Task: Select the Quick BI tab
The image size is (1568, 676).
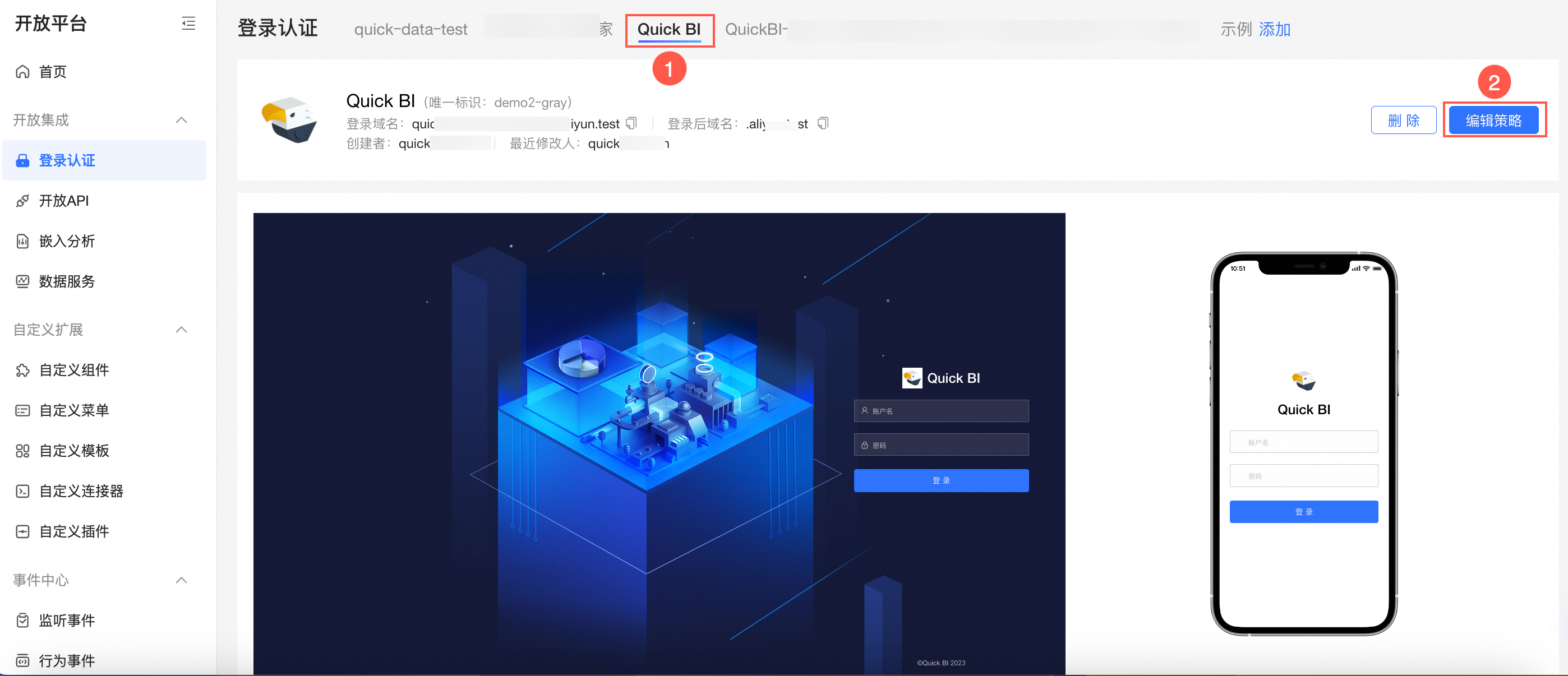Action: (x=669, y=29)
